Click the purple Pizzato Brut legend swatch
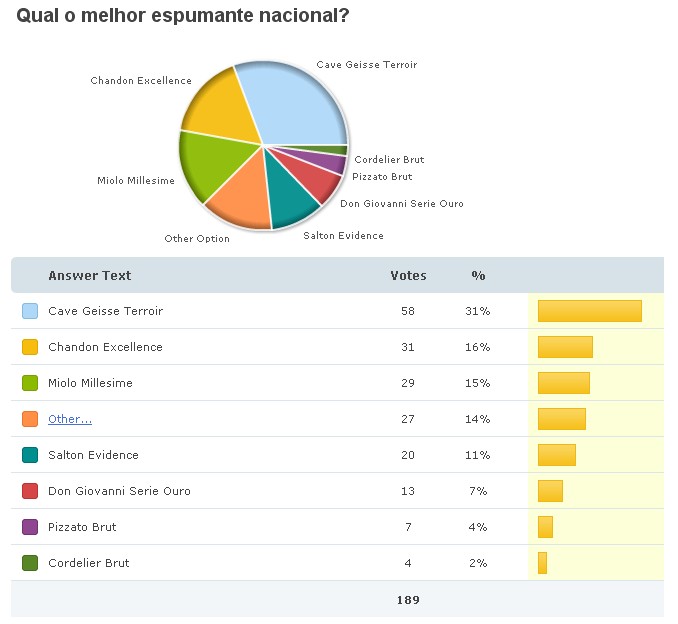Image resolution: width=678 pixels, height=624 pixels. pyautogui.click(x=30, y=527)
